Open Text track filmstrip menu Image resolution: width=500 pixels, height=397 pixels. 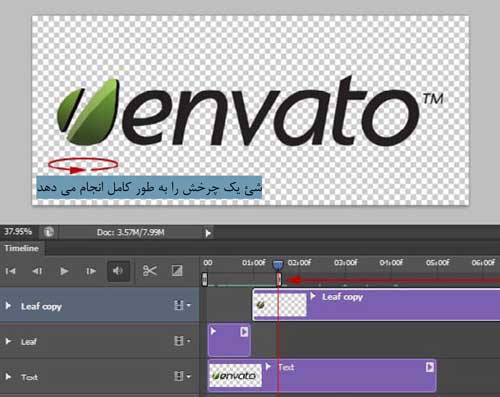click(182, 376)
